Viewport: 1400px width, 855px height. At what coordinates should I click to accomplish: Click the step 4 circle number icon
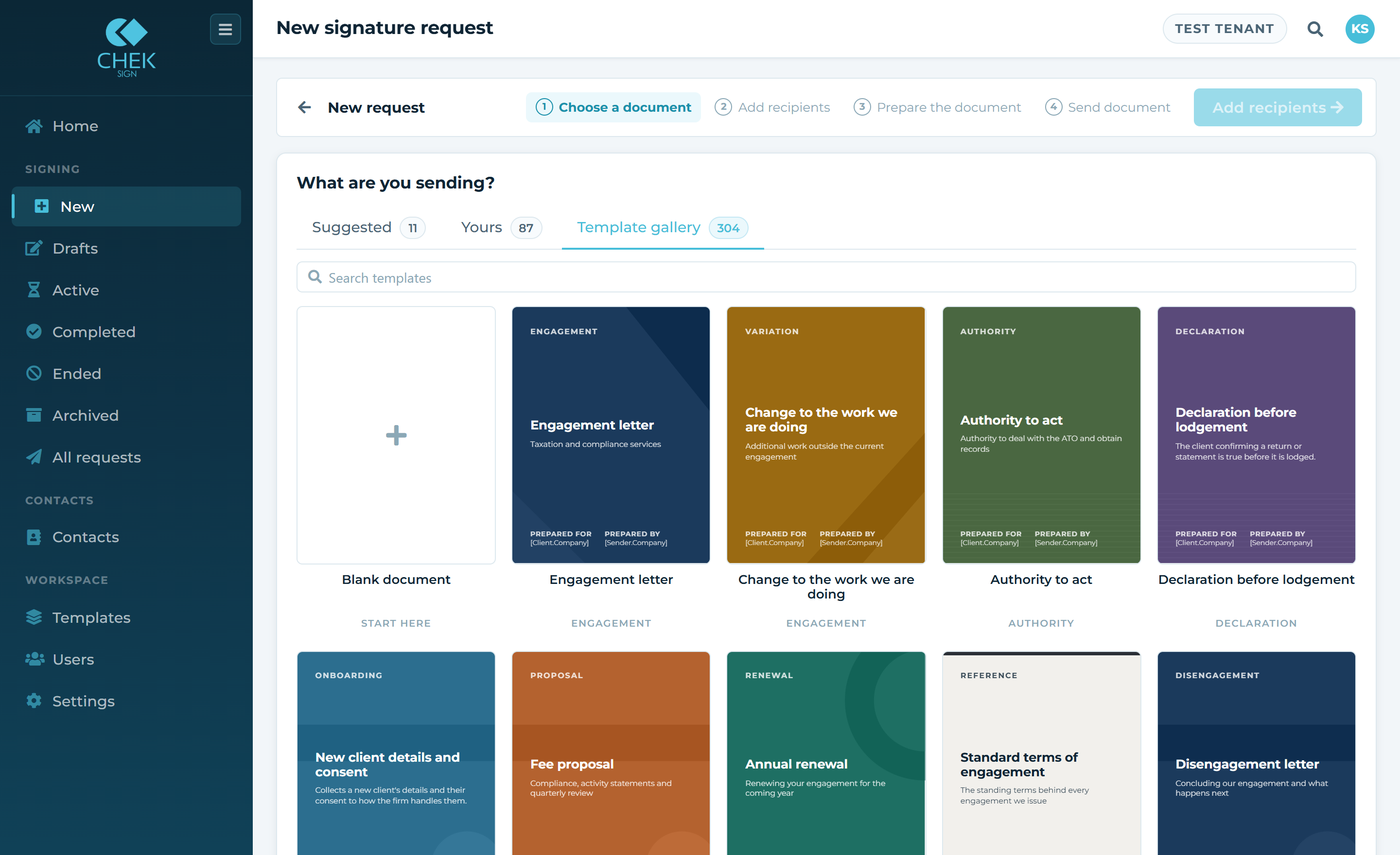point(1053,107)
